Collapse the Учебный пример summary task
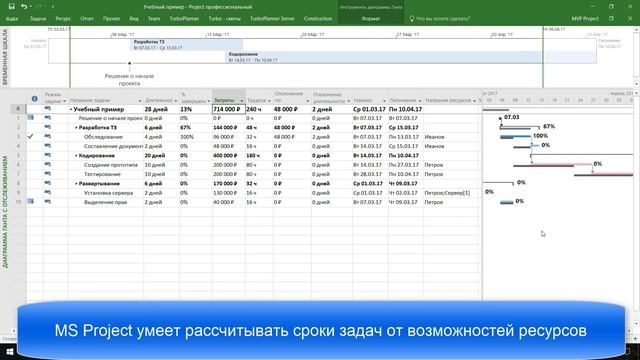Viewport: 640px width, 360px height. pyautogui.click(x=71, y=109)
